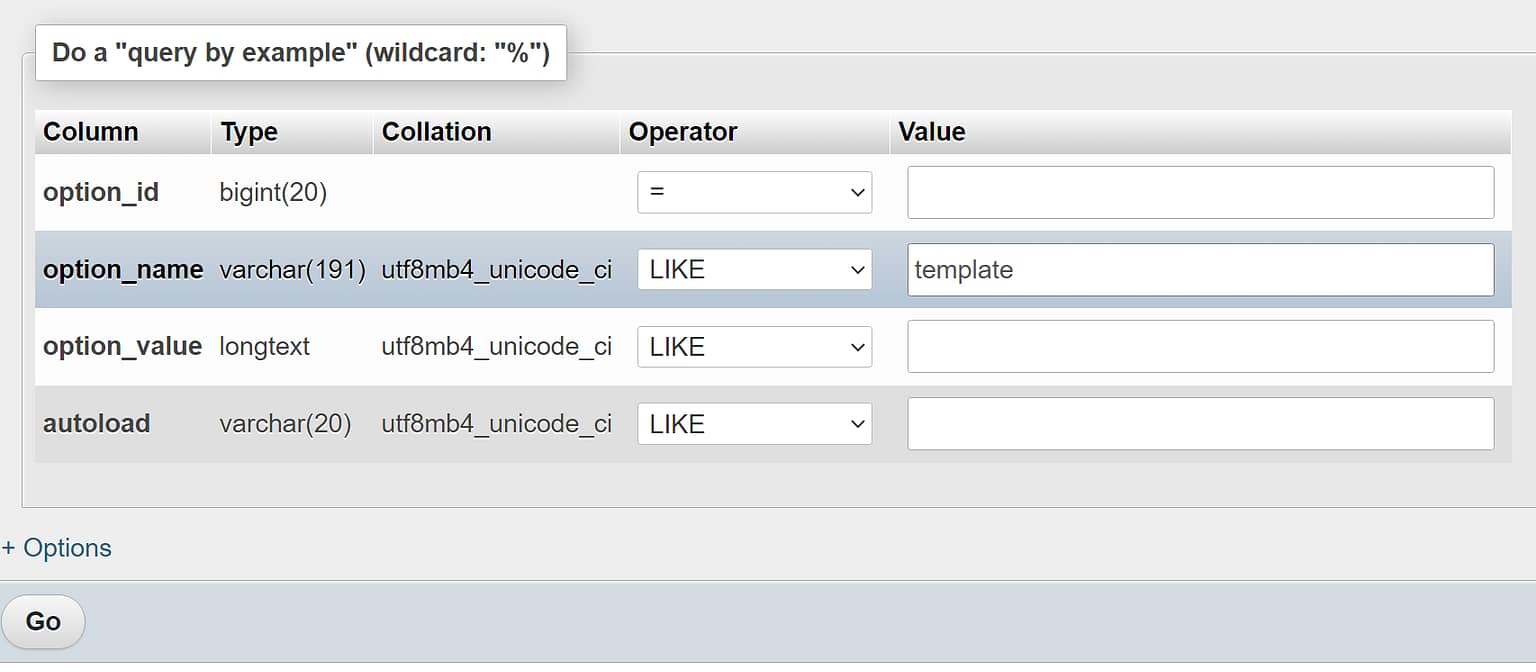Screen dimensions: 1536x672
Task: Focus the value field containing "template"
Action: 1200,270
